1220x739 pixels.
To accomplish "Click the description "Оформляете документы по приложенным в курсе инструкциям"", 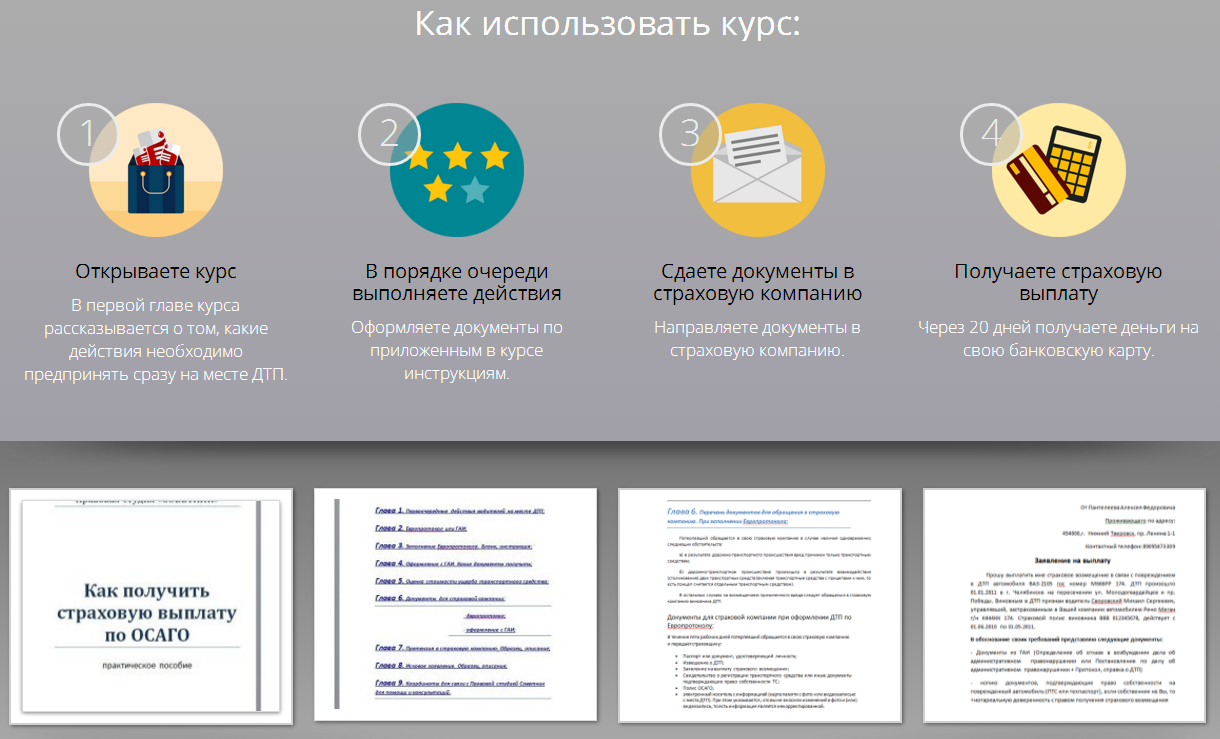I will (x=457, y=351).
